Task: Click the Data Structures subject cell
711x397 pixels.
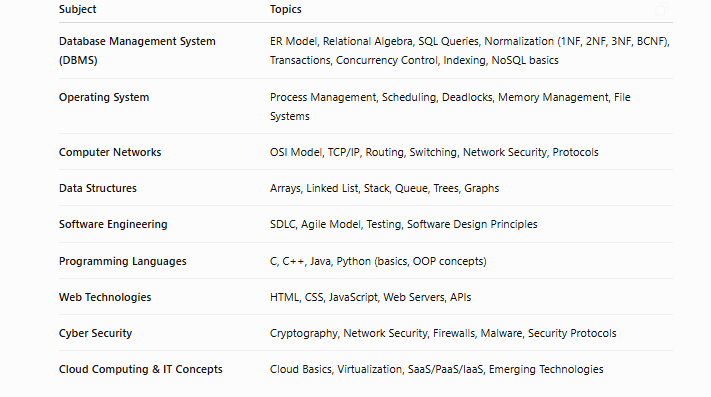Action: [98, 188]
